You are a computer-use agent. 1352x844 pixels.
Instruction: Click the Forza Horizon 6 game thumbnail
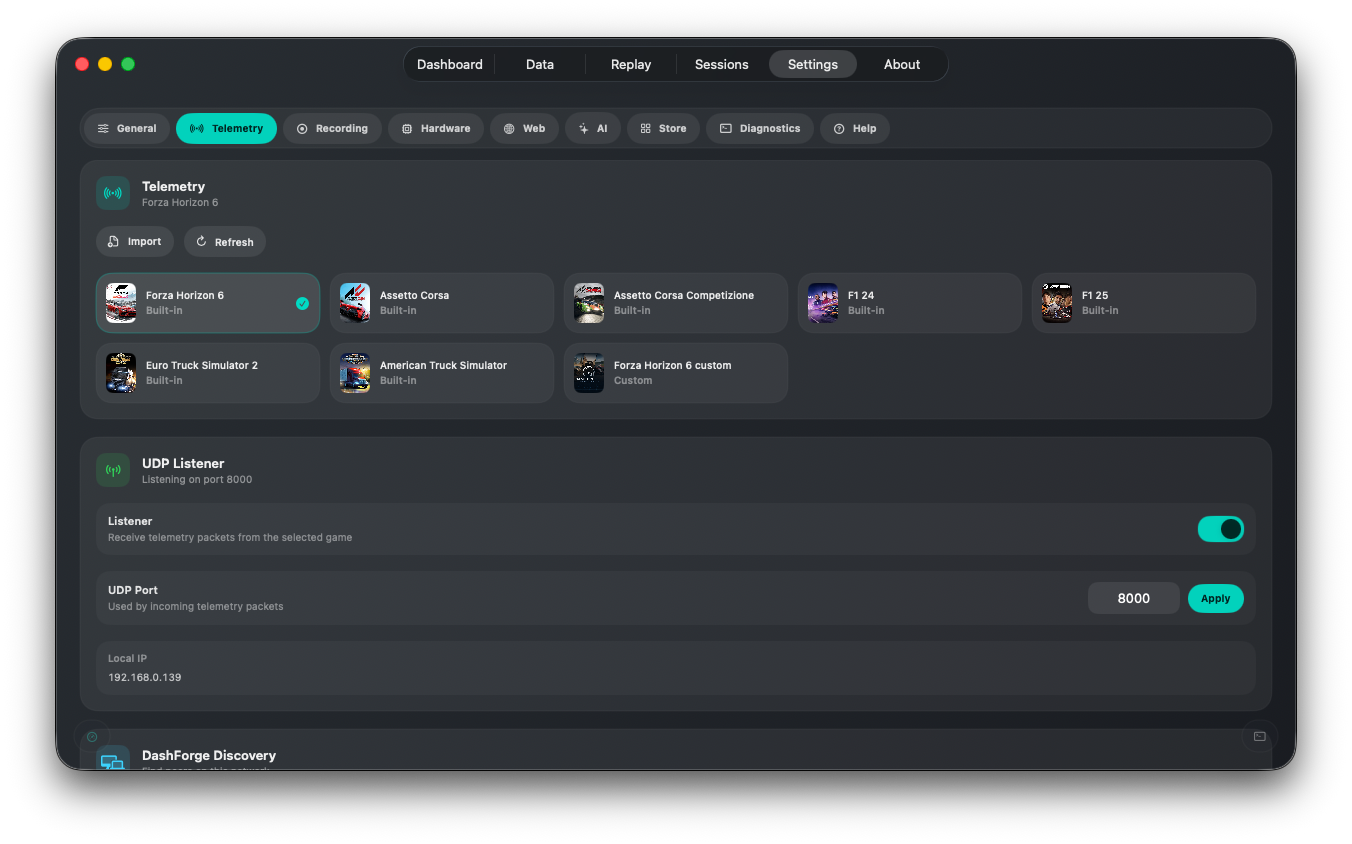click(x=121, y=303)
